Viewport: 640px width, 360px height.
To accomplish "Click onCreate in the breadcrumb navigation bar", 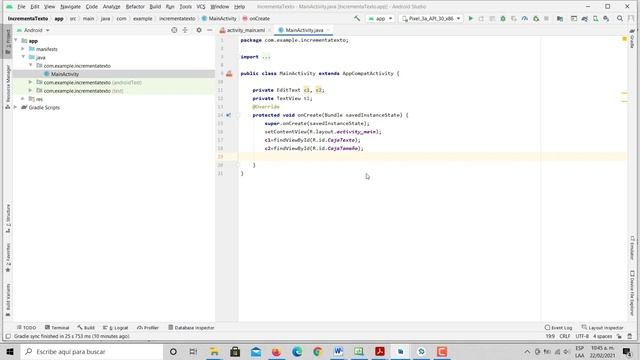I will click(x=256, y=19).
